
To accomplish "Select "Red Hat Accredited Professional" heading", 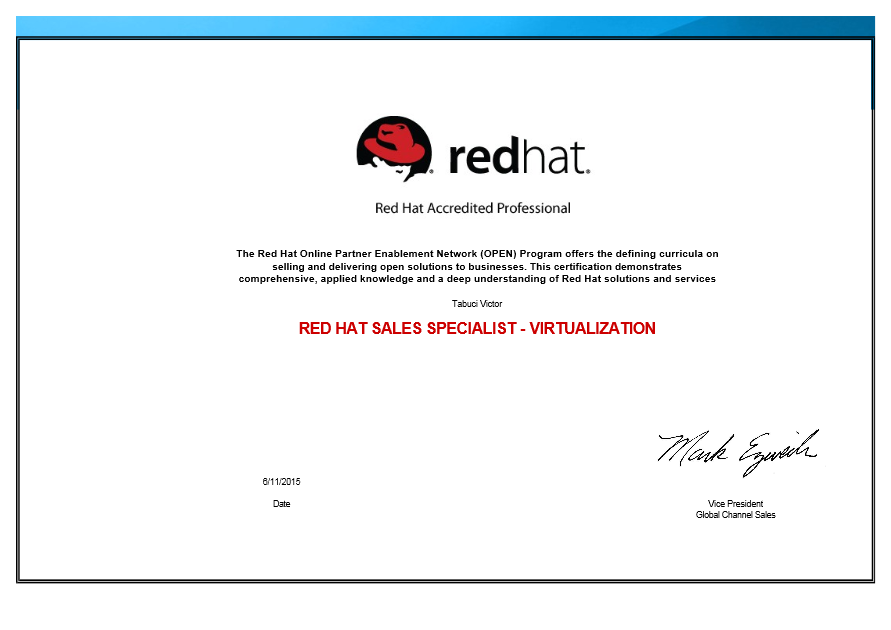I will pos(473,208).
